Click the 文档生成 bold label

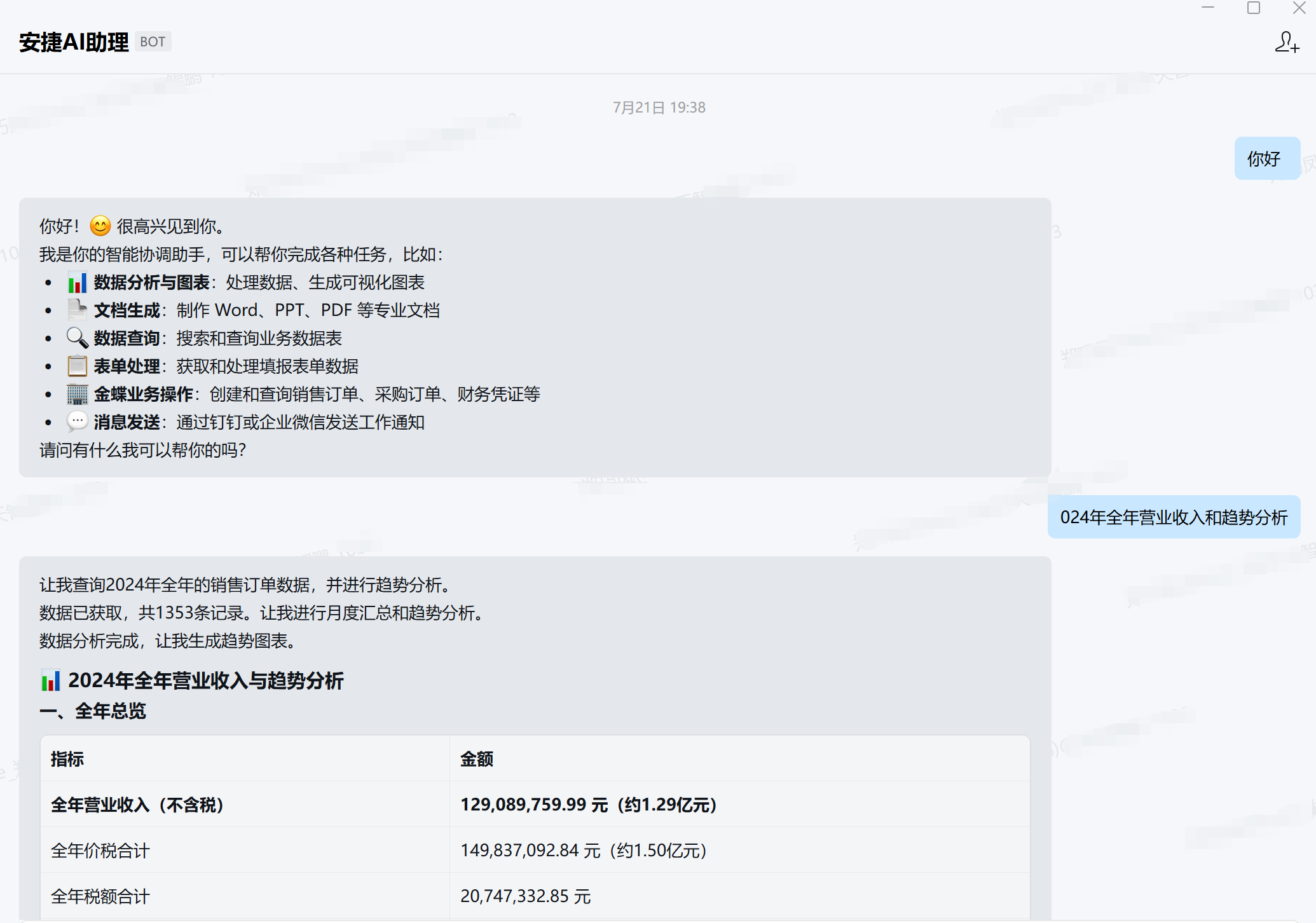[127, 310]
